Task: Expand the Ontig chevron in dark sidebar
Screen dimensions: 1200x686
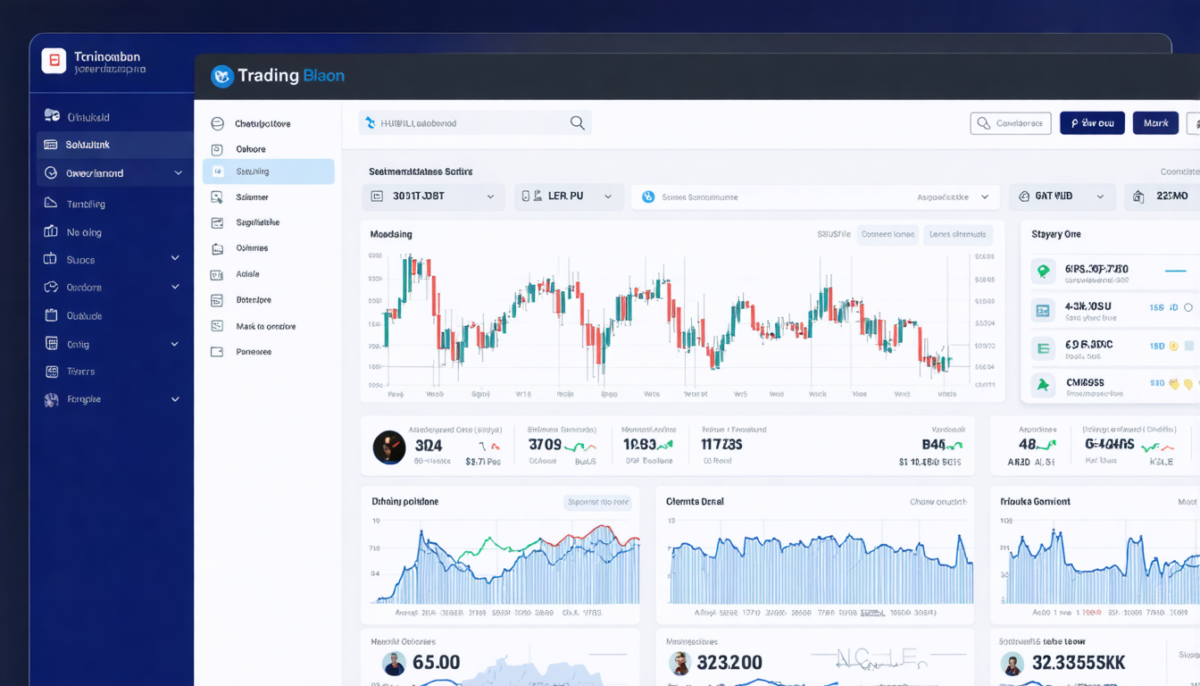Action: click(x=175, y=344)
